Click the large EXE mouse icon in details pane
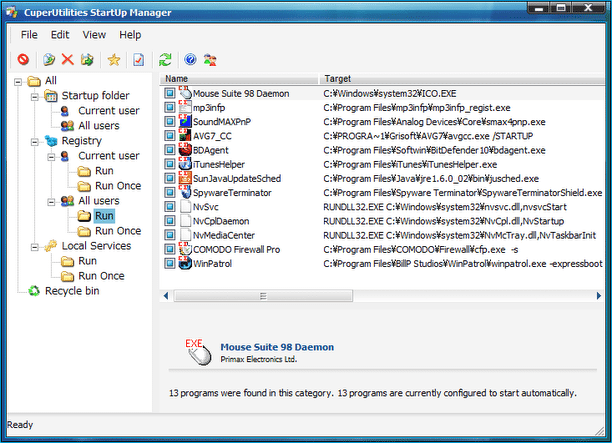Viewport: 612px width, 443px height. tap(199, 352)
